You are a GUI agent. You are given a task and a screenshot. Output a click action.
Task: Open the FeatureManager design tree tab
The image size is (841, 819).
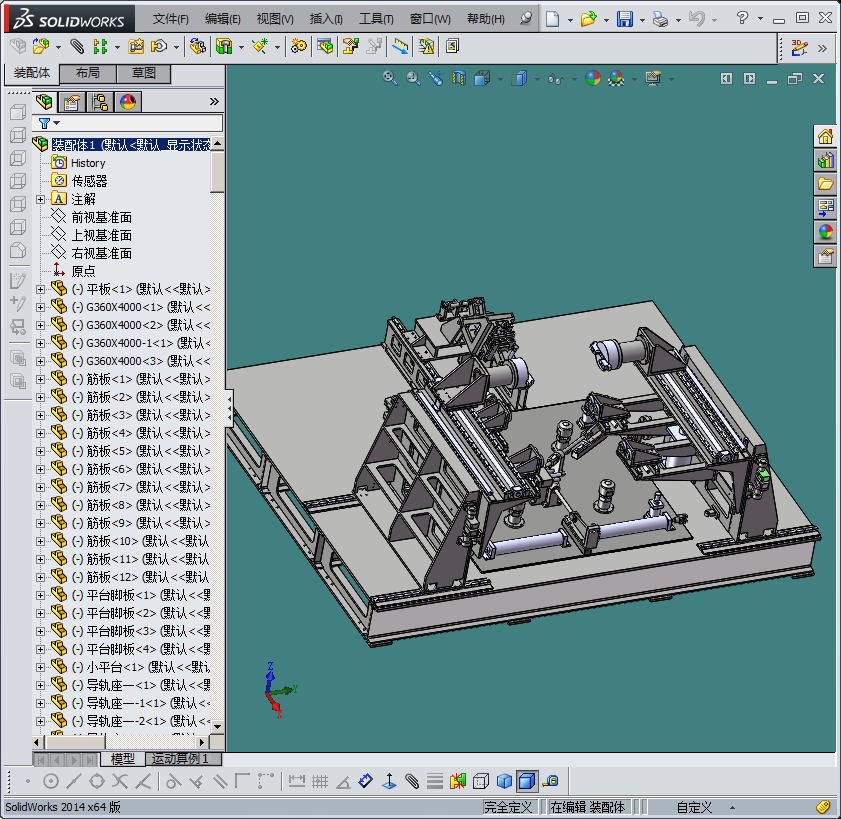point(45,101)
